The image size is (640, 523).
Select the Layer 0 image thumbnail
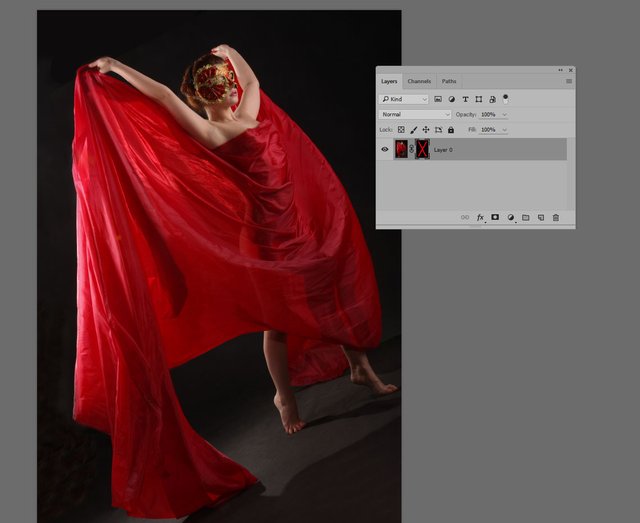(x=401, y=149)
